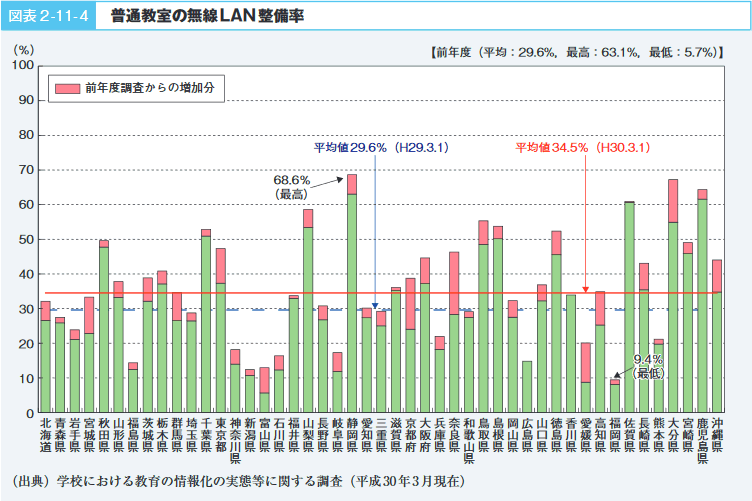Image resolution: width=752 pixels, height=501 pixels.
Task: Click the 富山県 axis label
Action: pos(265,435)
